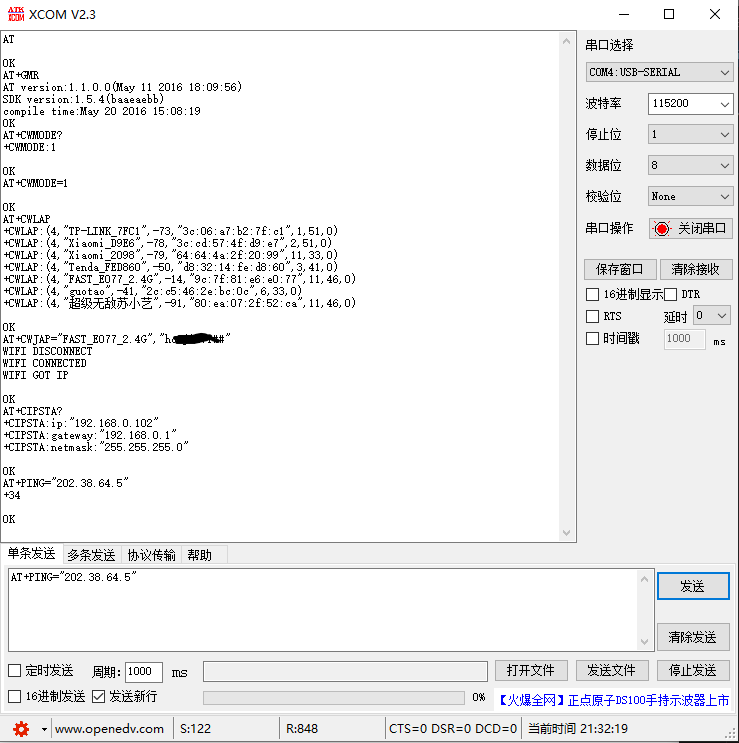
Task: Minimize the XCOM V2.3 window
Action: click(624, 14)
